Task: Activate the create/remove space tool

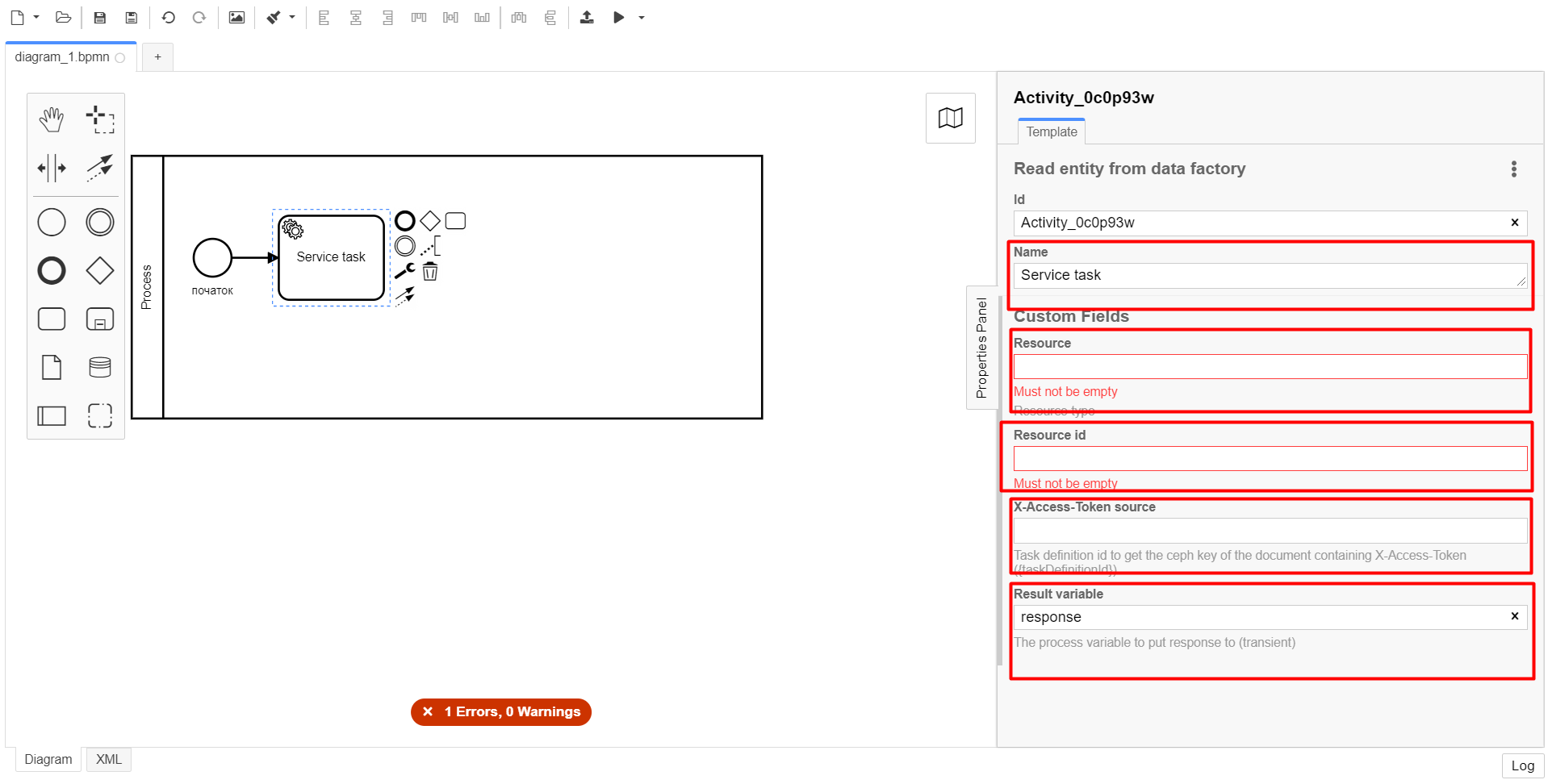Action: [52, 168]
